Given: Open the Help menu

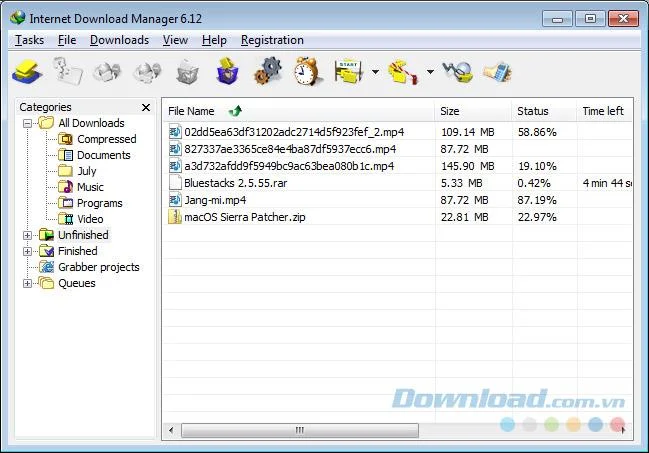Looking at the screenshot, I should (x=214, y=40).
